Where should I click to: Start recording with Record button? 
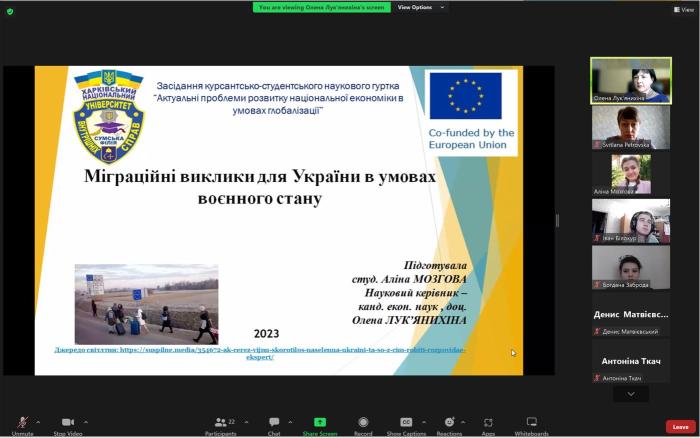tap(363, 424)
